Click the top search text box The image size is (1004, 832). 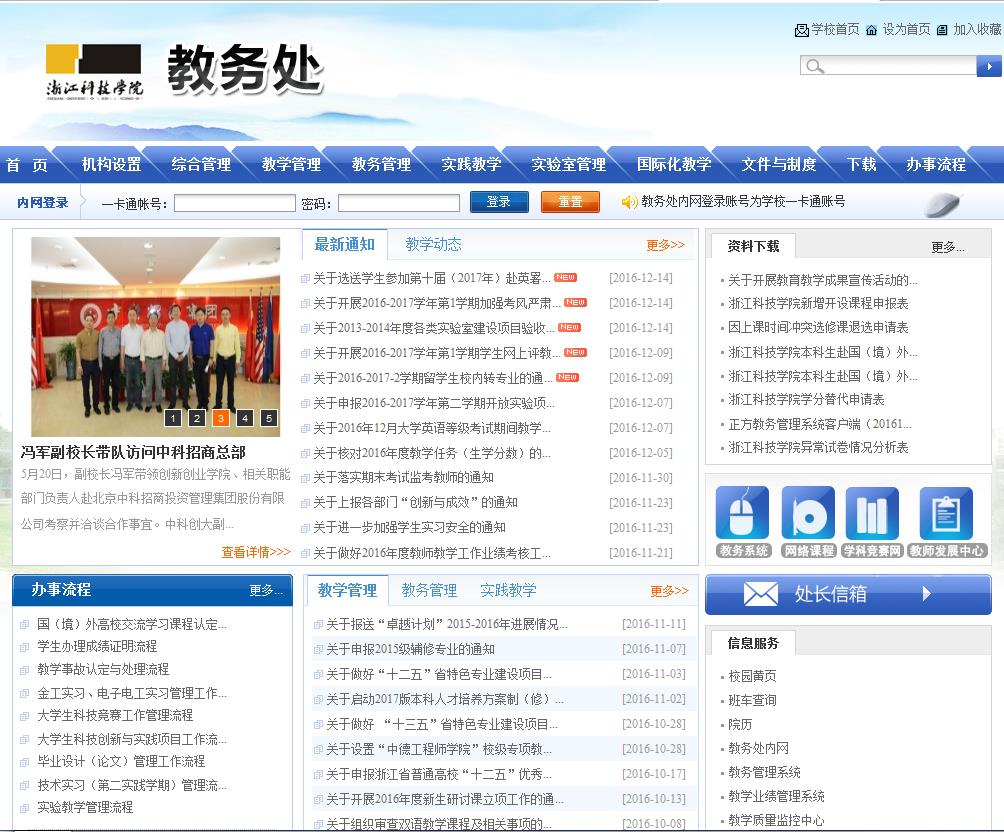tap(888, 65)
